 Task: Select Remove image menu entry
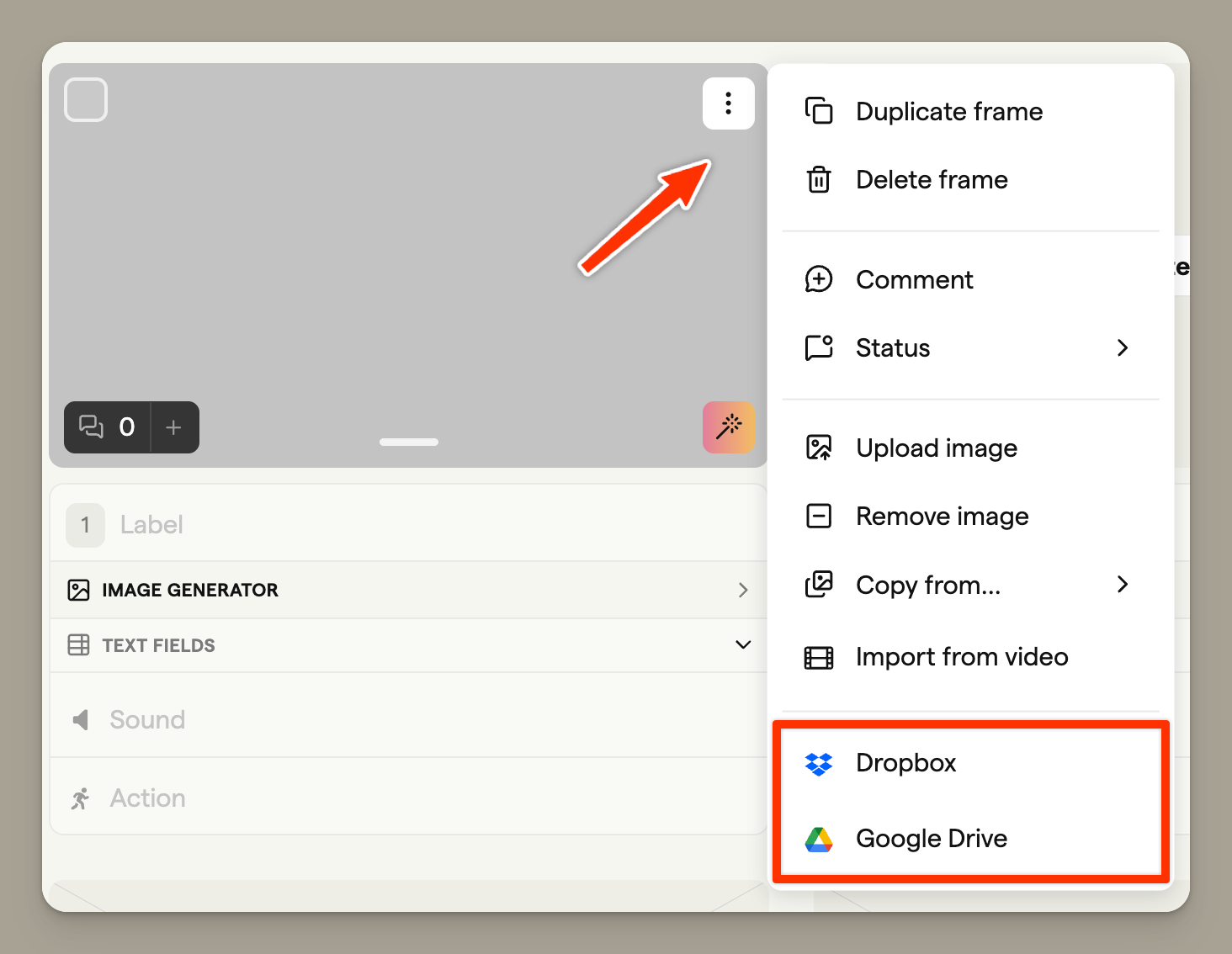tap(942, 517)
